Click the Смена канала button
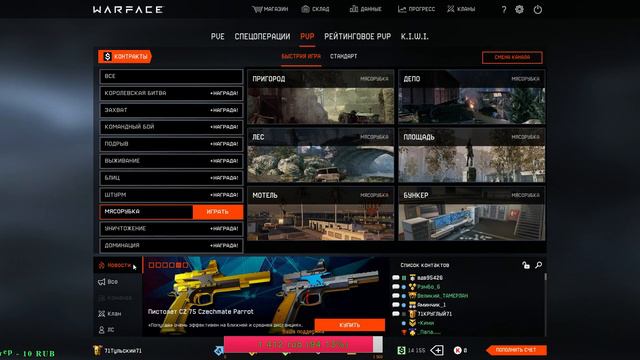640x360 pixels. [x=512, y=58]
